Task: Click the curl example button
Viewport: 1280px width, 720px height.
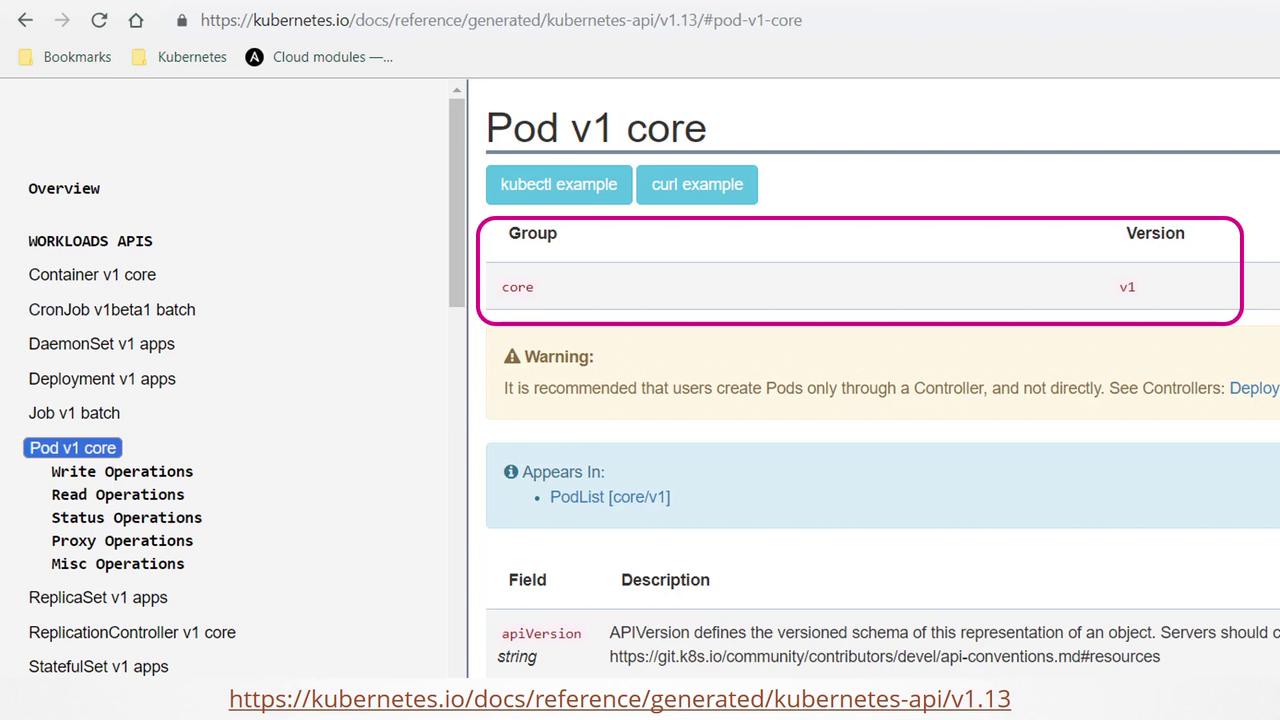Action: (697, 184)
